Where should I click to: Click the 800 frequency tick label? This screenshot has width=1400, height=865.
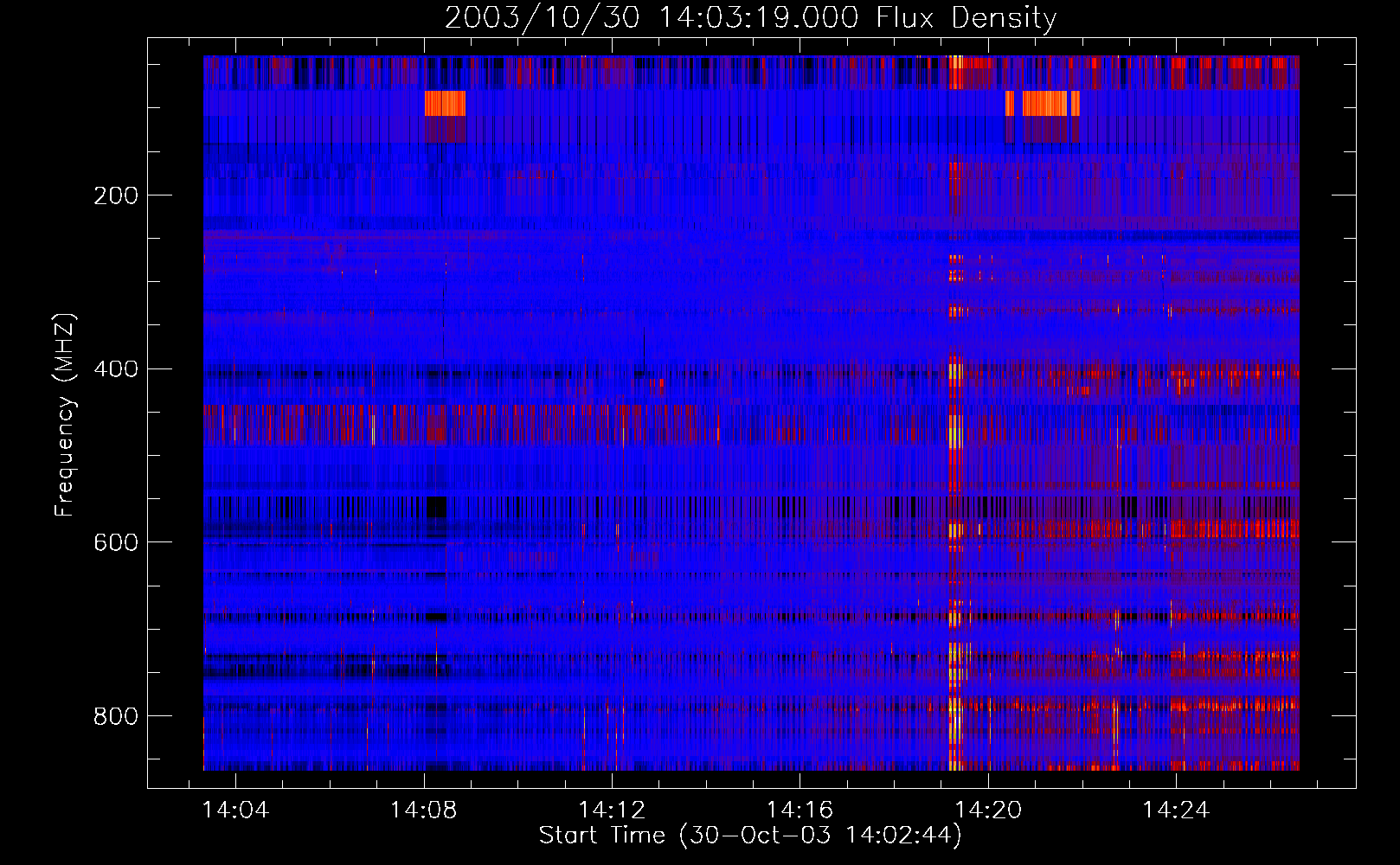[x=116, y=716]
